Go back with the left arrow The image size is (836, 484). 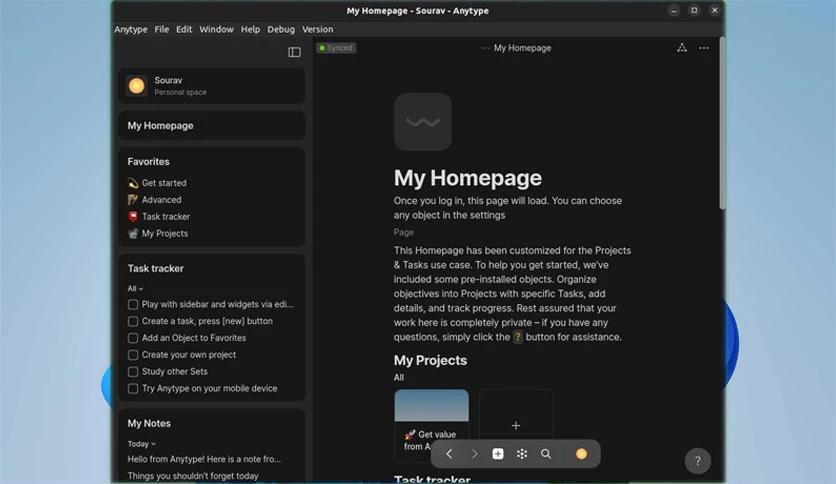(x=449, y=454)
